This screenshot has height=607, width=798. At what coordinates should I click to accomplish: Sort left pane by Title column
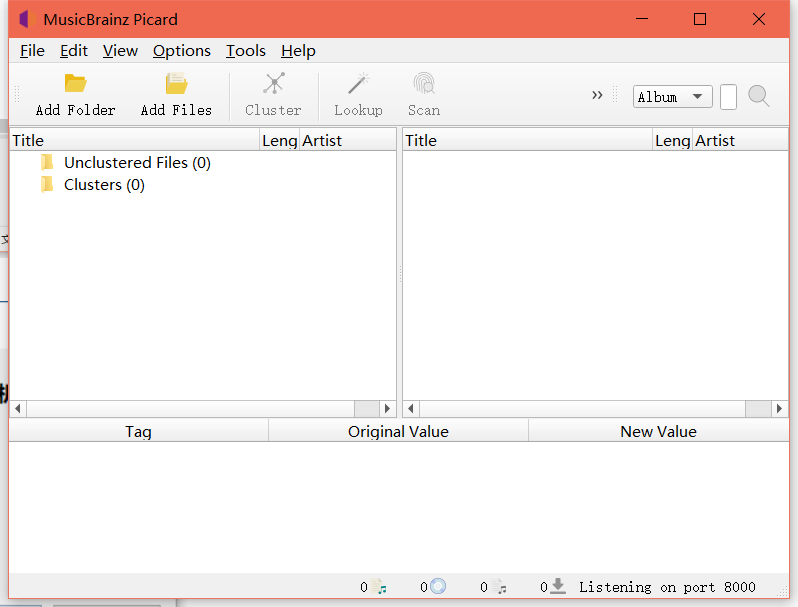coord(135,140)
